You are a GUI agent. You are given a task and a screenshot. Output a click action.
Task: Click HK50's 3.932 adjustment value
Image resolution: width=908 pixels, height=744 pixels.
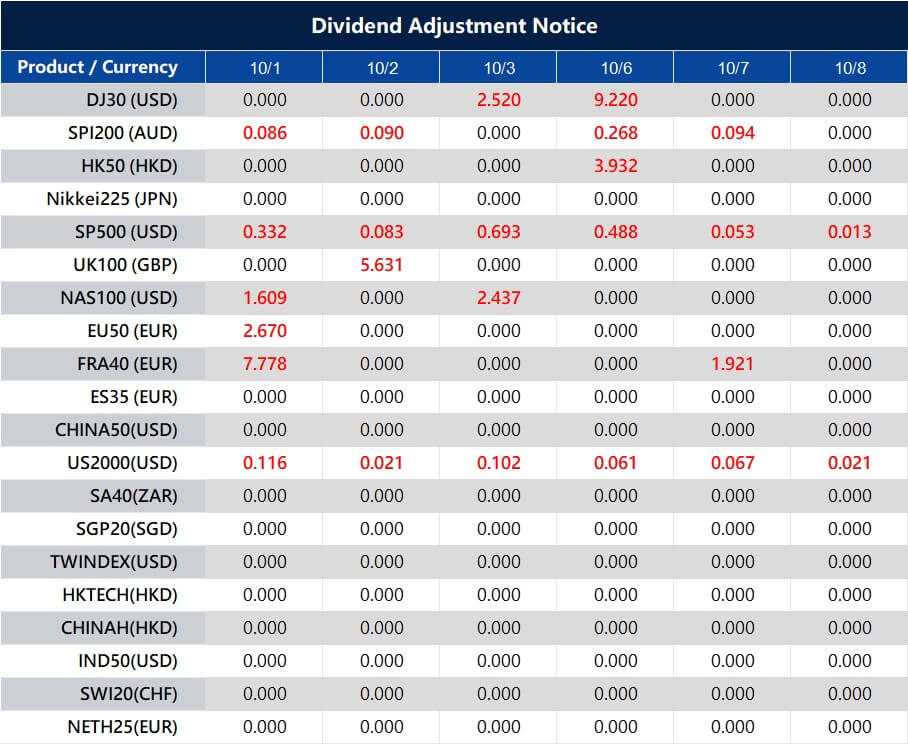(x=614, y=166)
